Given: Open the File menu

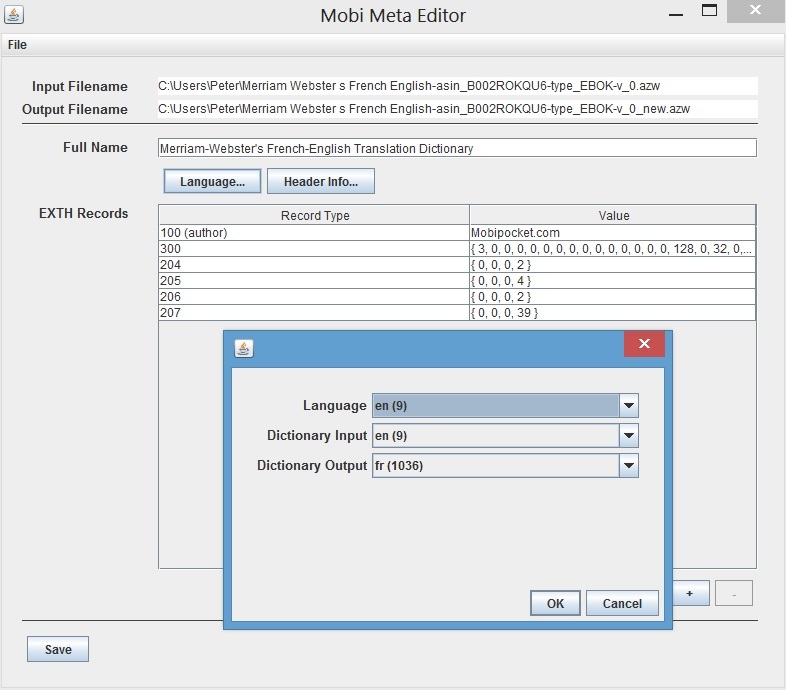Looking at the screenshot, I should pyautogui.click(x=17, y=45).
